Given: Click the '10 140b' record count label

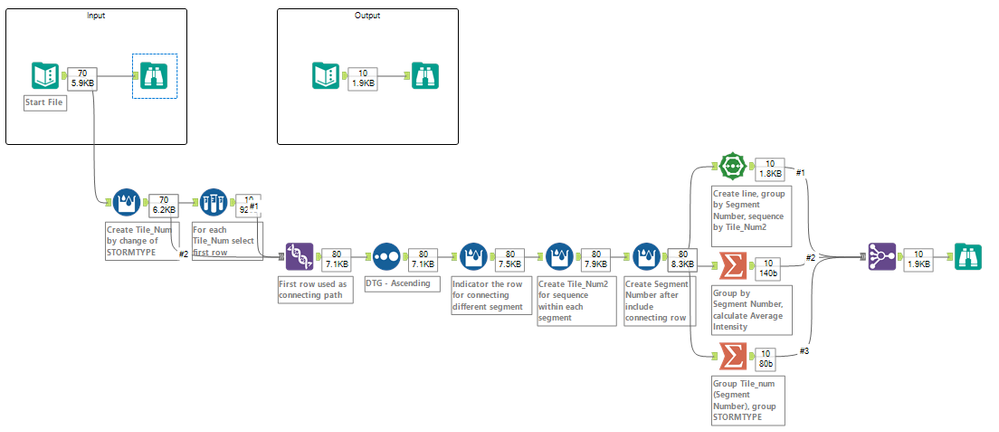Looking at the screenshot, I should (770, 268).
